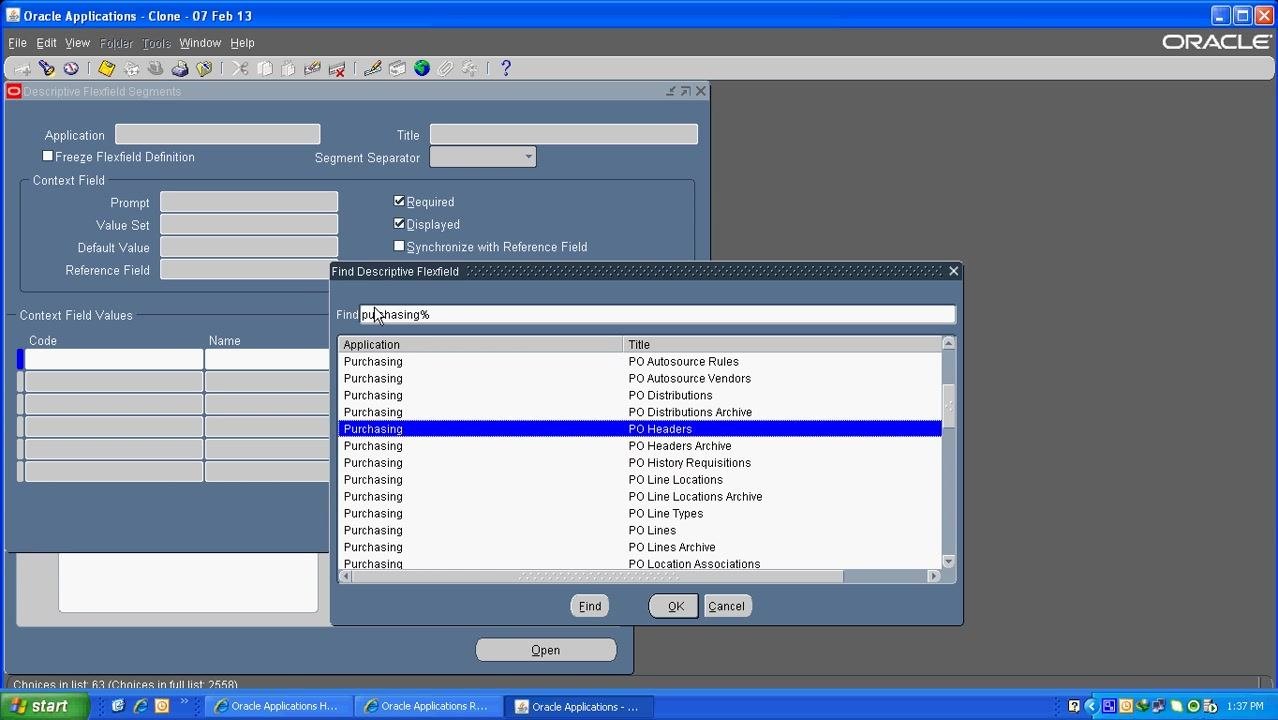The height and width of the screenshot is (720, 1278).
Task: Click the Find button in the dialog
Action: (x=590, y=606)
